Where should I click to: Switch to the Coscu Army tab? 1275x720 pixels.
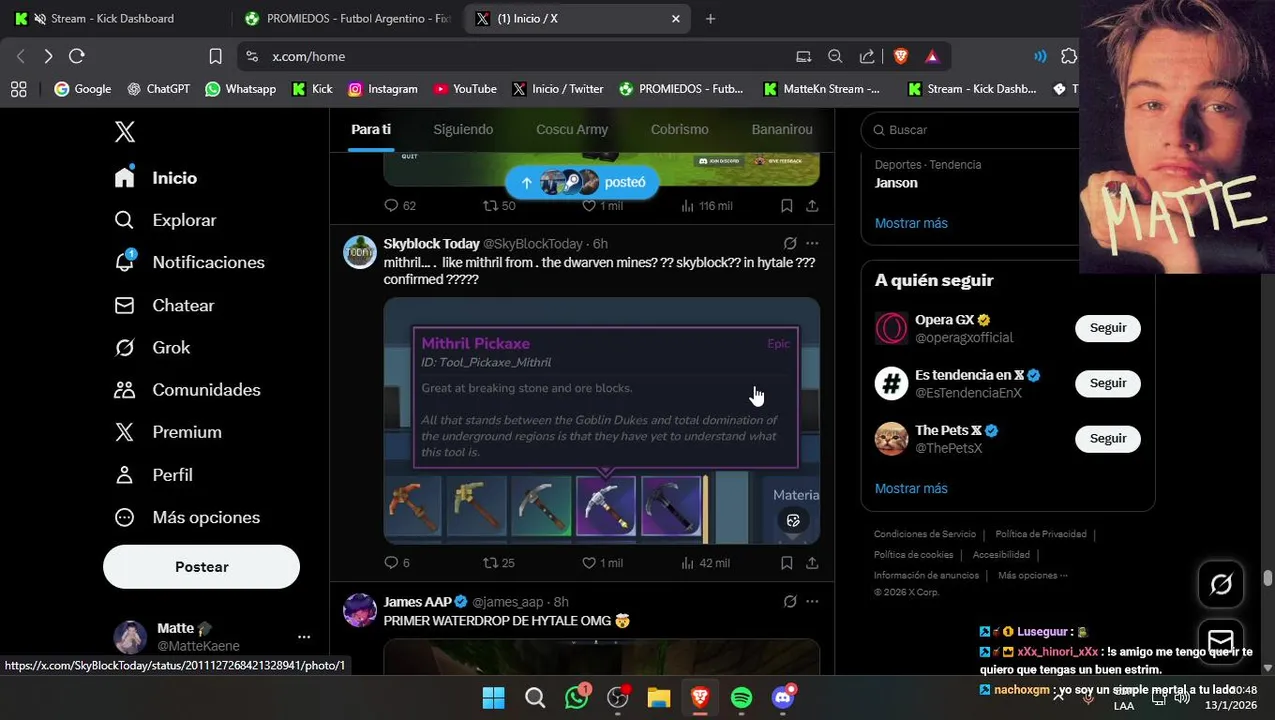pos(572,129)
